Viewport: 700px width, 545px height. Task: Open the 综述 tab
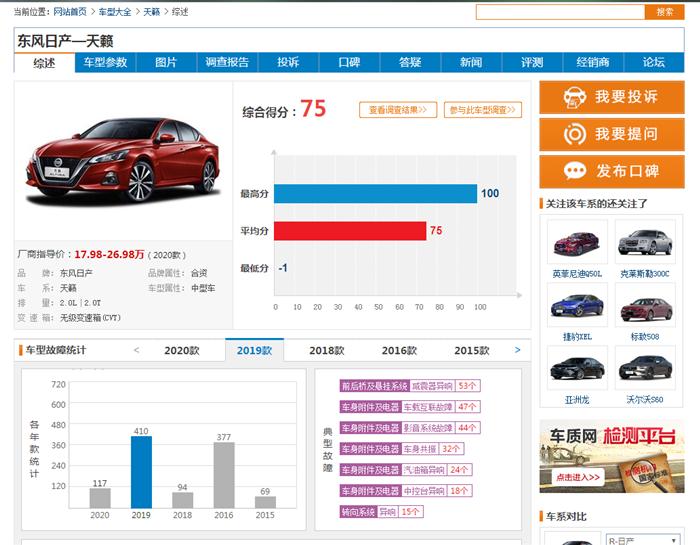pyautogui.click(x=44, y=63)
